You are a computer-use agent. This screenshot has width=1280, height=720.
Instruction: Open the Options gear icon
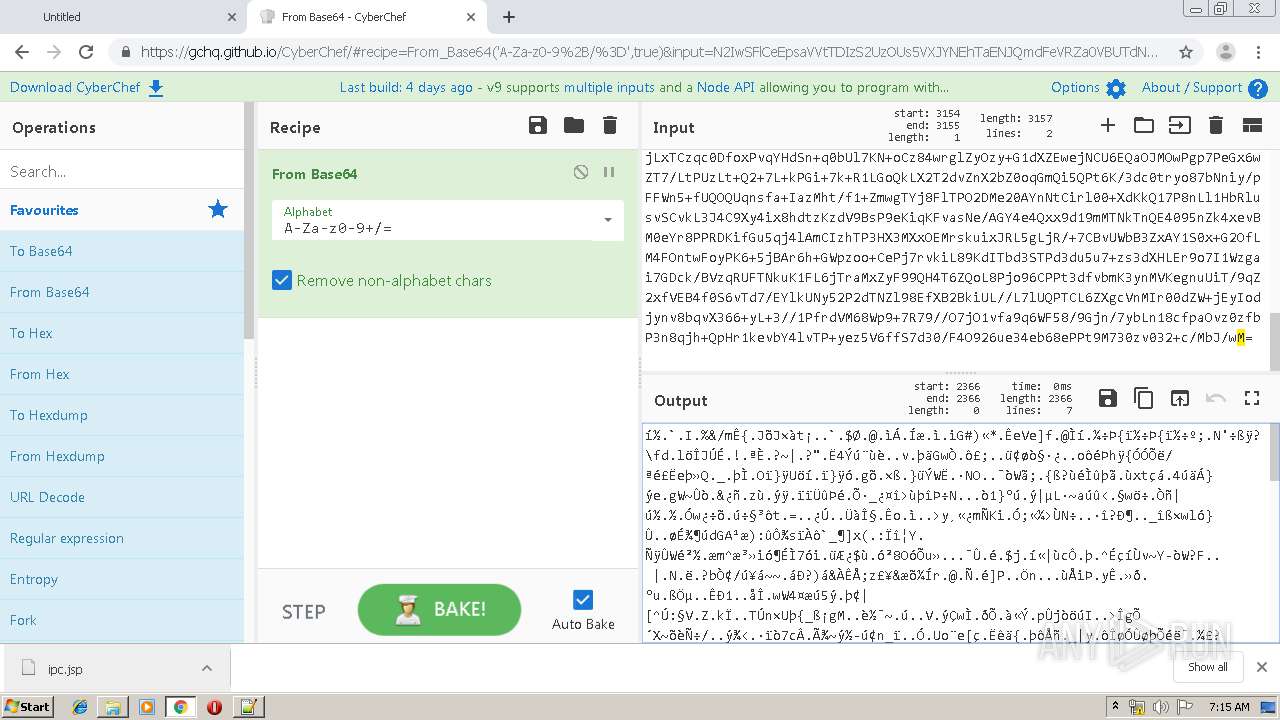pos(1116,88)
